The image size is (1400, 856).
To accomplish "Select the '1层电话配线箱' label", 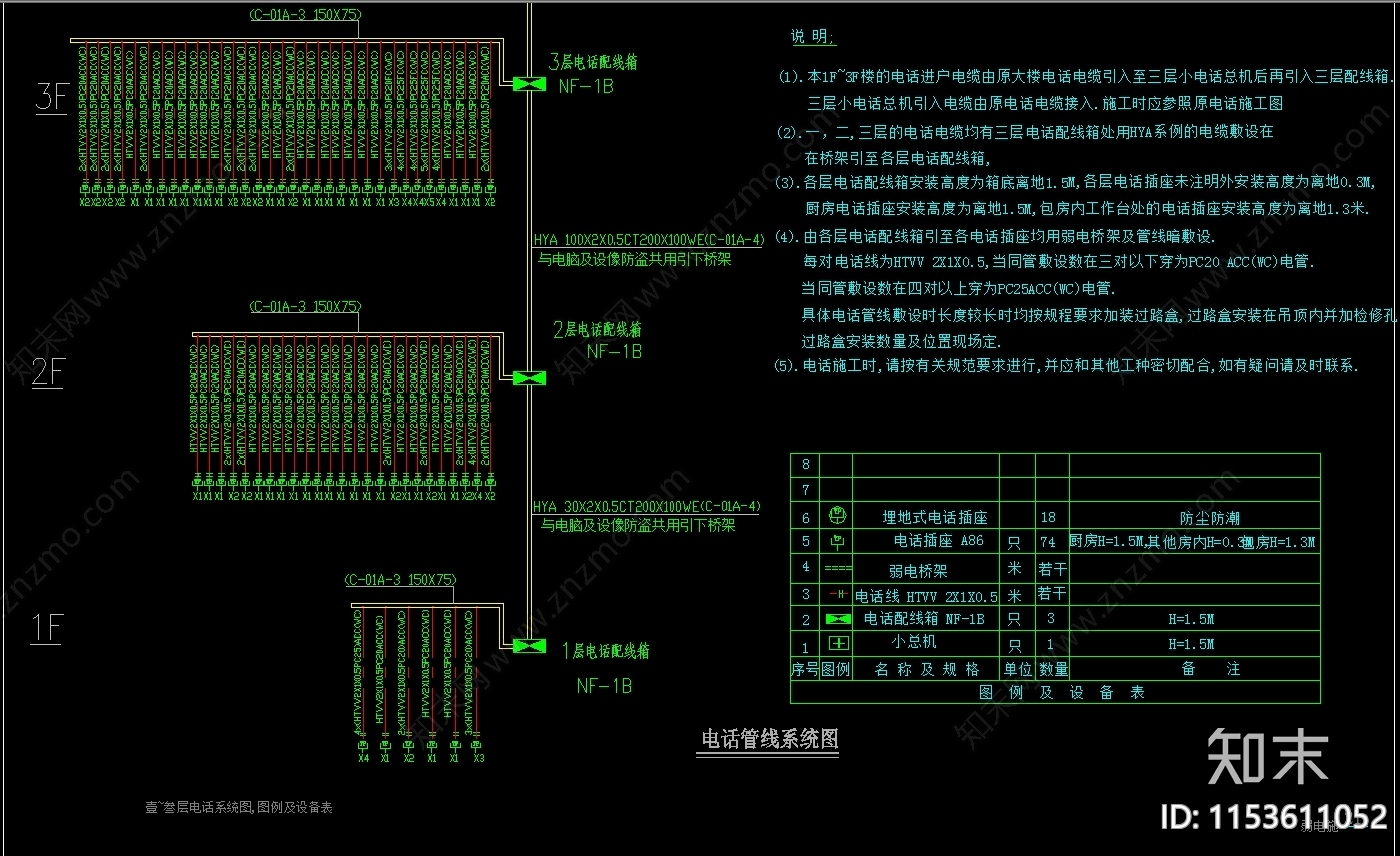I will tap(605, 651).
